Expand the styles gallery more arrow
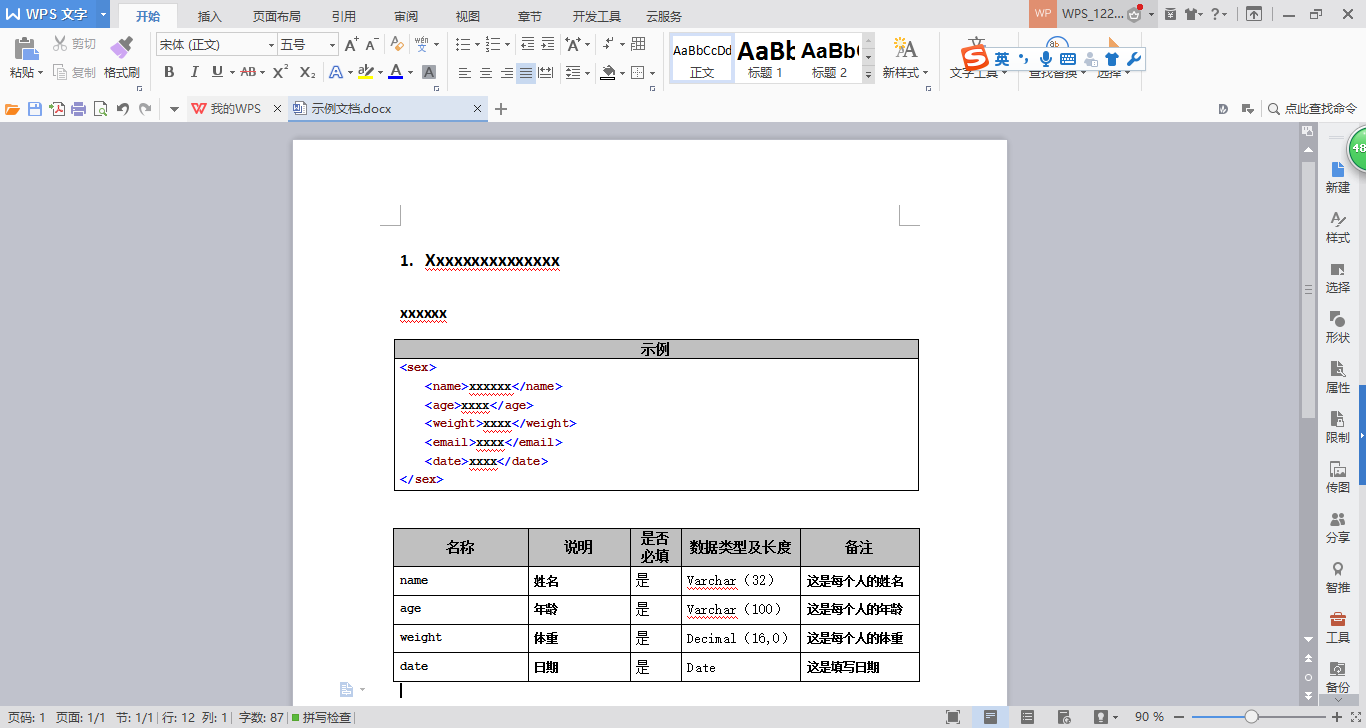The width and height of the screenshot is (1366, 728). pyautogui.click(x=868, y=75)
